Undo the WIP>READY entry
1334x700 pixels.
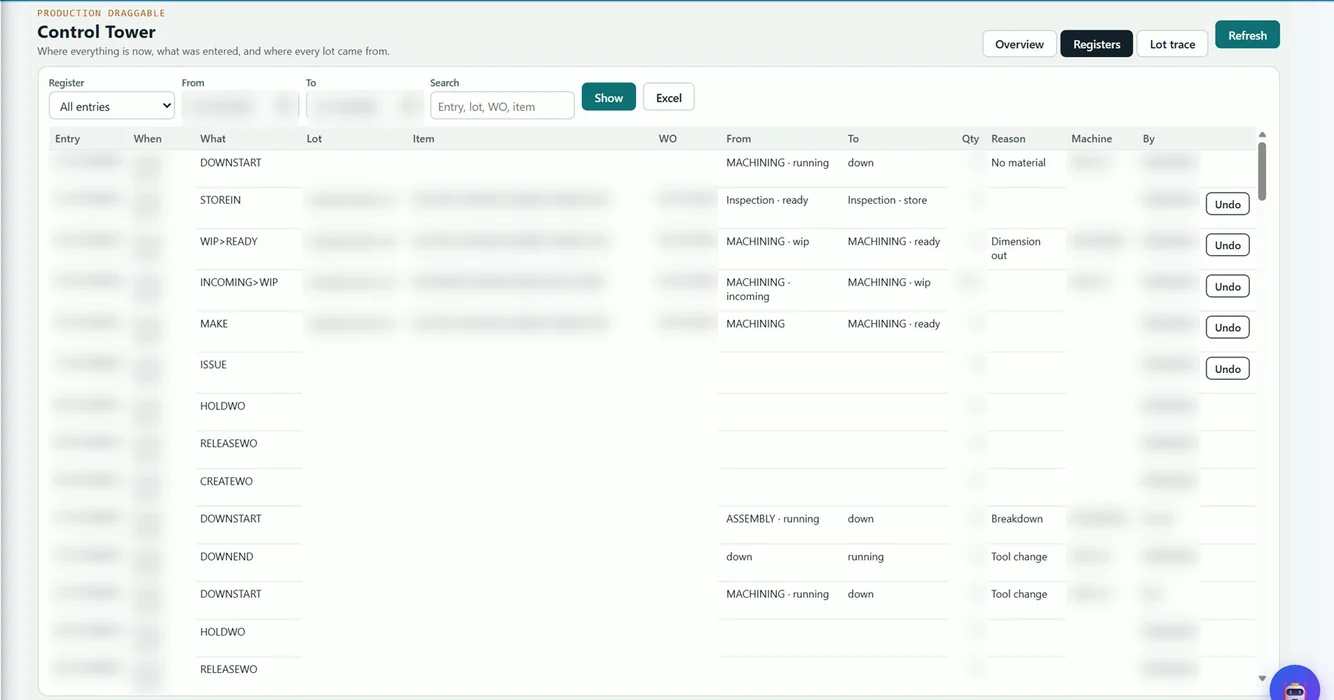(x=1227, y=245)
